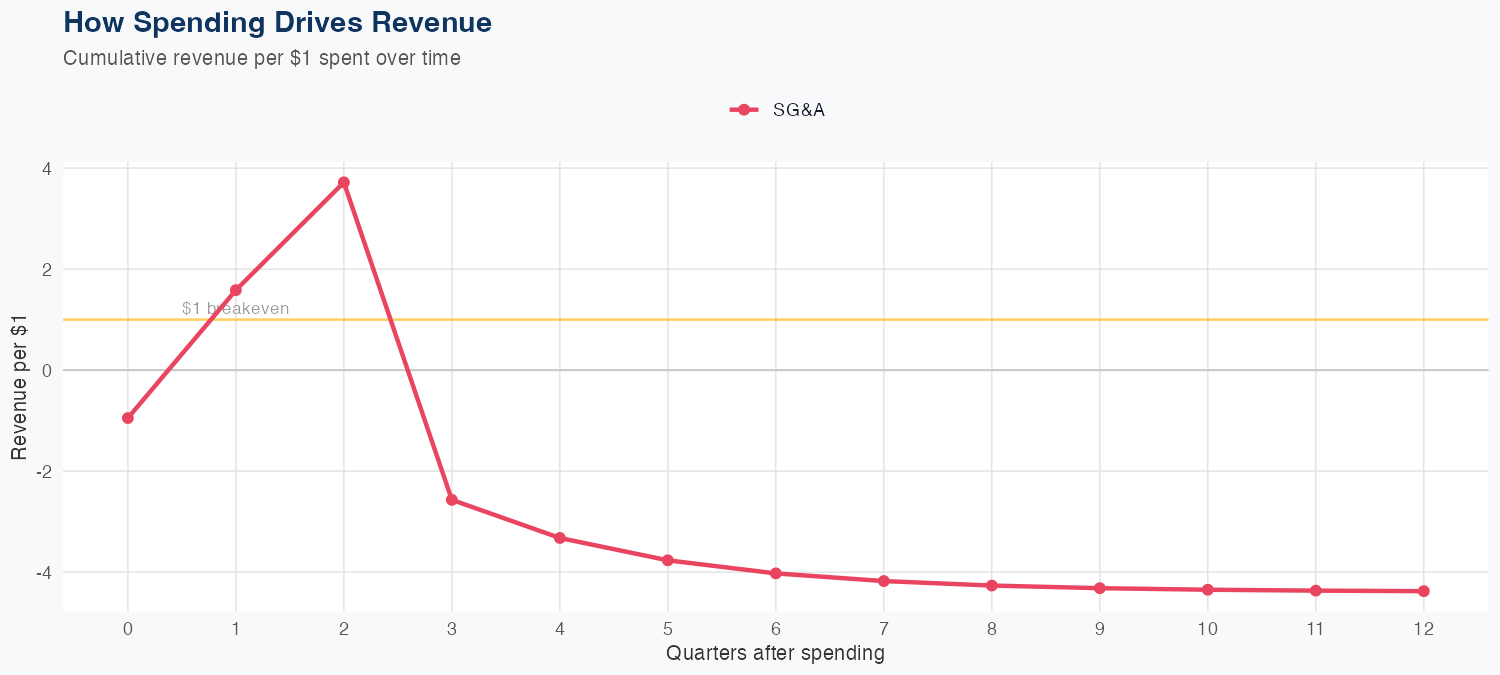Click the chart subtitle about cumulative revenue

(x=262, y=58)
